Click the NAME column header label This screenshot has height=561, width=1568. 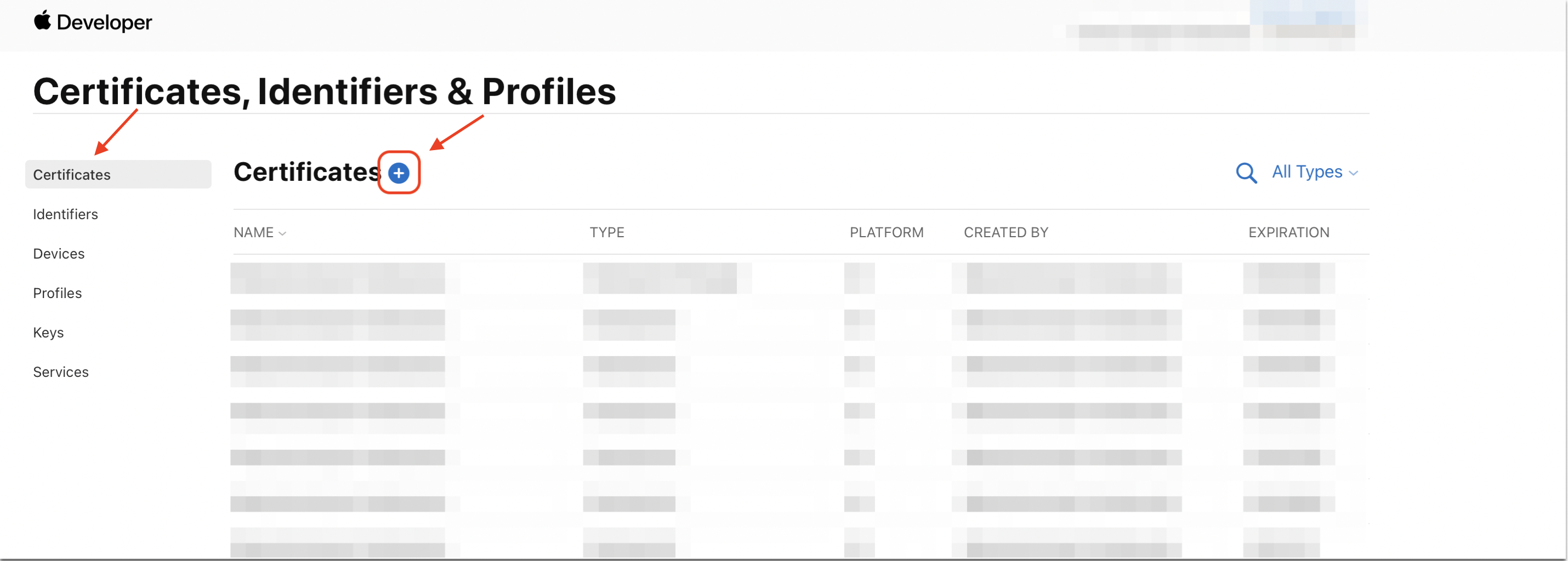click(x=253, y=232)
